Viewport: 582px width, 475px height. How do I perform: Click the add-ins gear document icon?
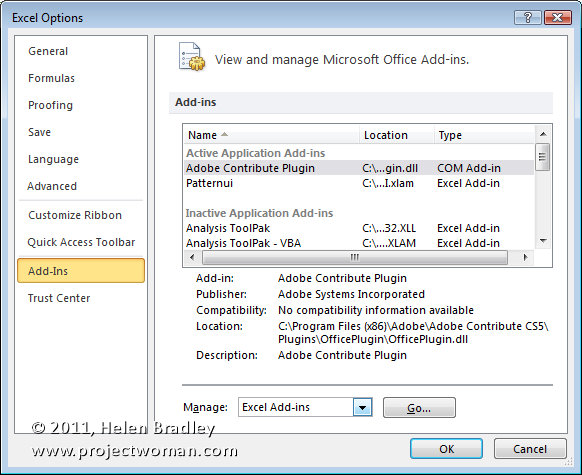[192, 57]
